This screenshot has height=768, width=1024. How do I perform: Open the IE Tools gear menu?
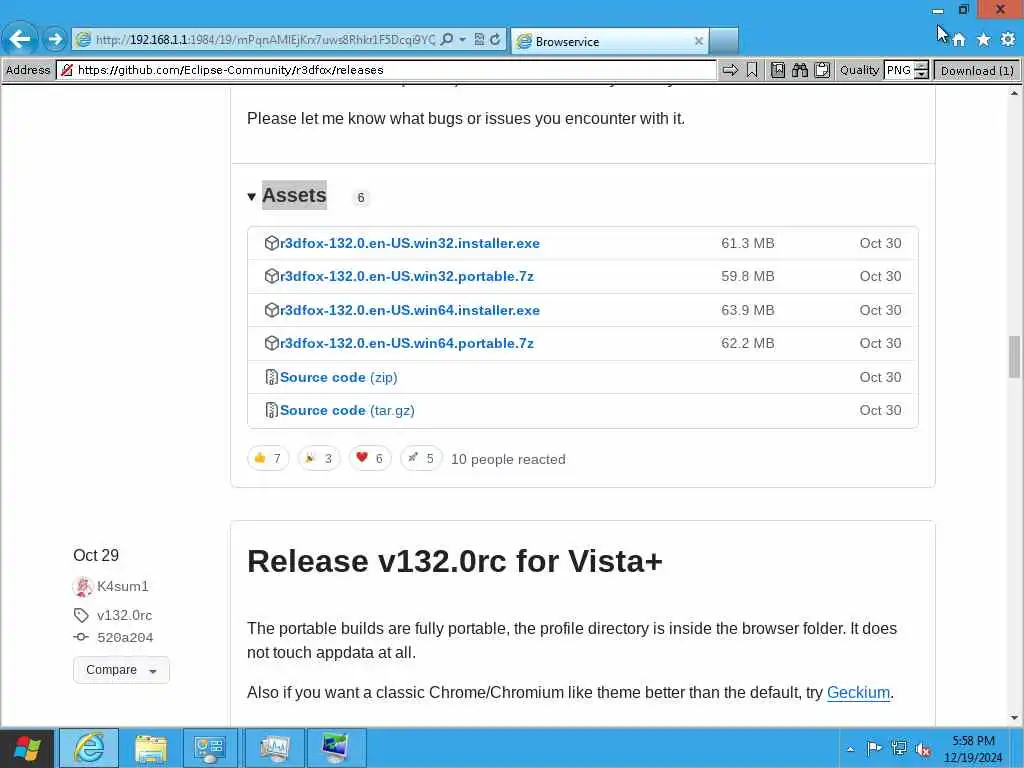(x=1008, y=40)
